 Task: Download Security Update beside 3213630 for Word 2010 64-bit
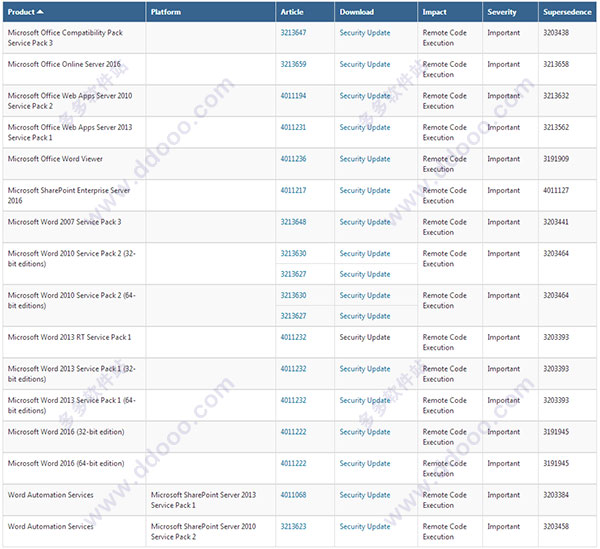[x=365, y=296]
